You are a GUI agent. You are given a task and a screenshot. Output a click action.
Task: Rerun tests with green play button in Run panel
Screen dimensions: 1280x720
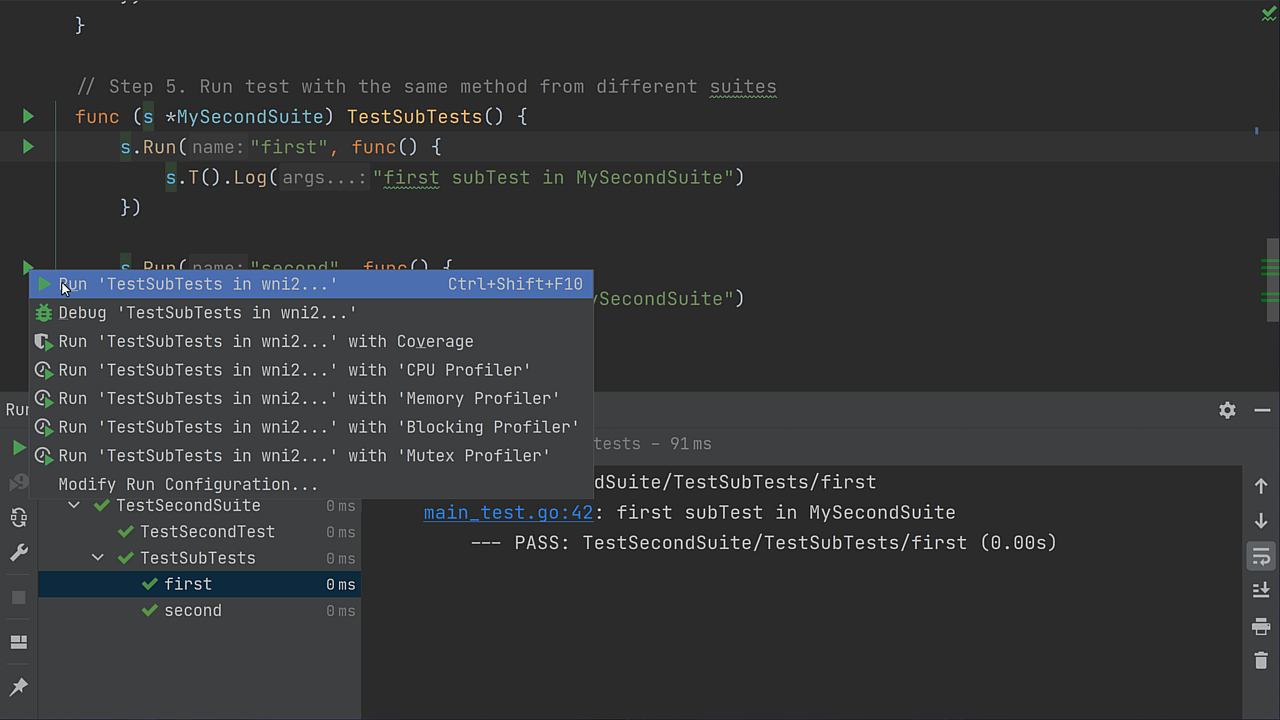tap(19, 447)
